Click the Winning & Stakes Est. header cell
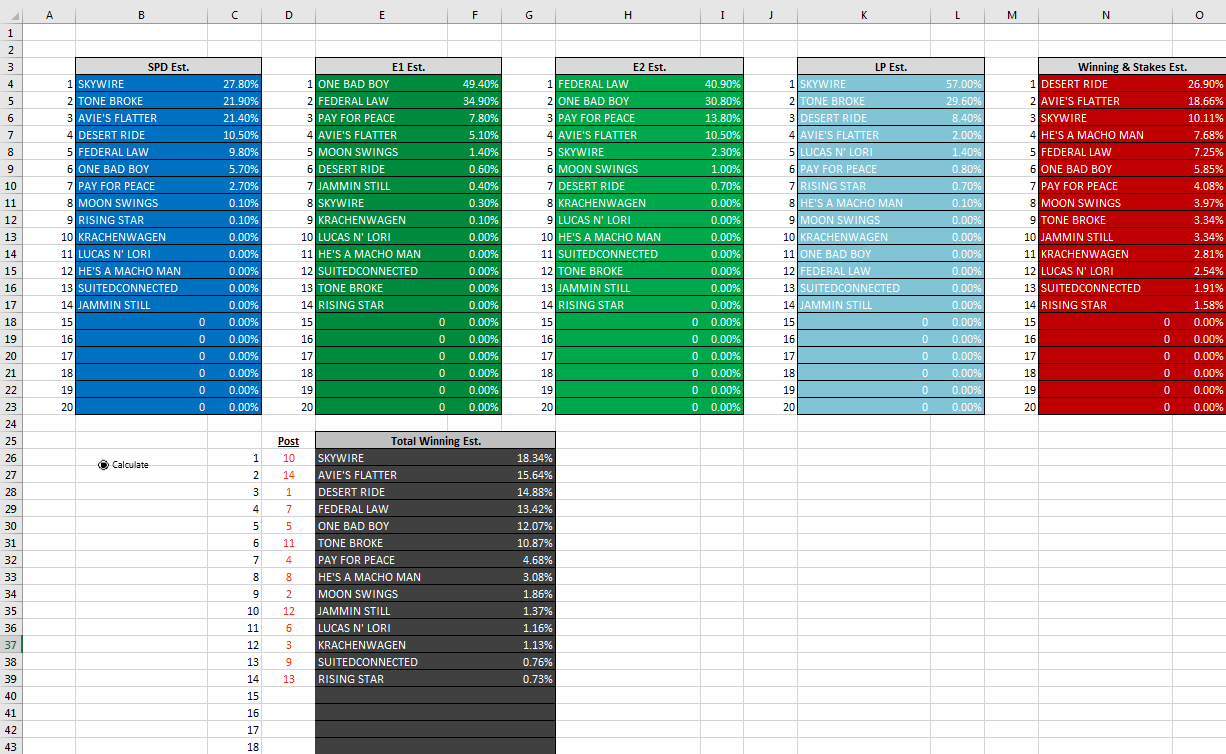The width and height of the screenshot is (1226, 754). (x=1132, y=67)
